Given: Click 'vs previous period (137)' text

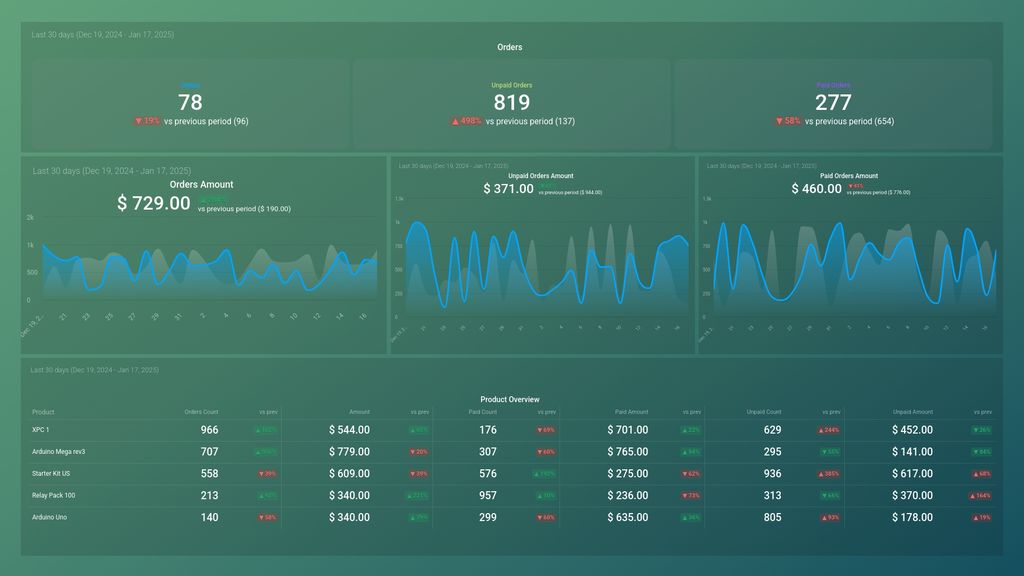Looking at the screenshot, I should point(530,121).
